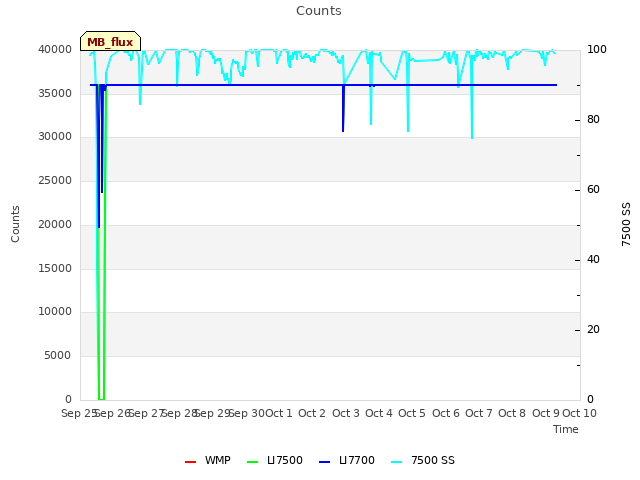The height and width of the screenshot is (480, 640).
Task: Click the 25000 left axis tick
Action: coord(55,180)
